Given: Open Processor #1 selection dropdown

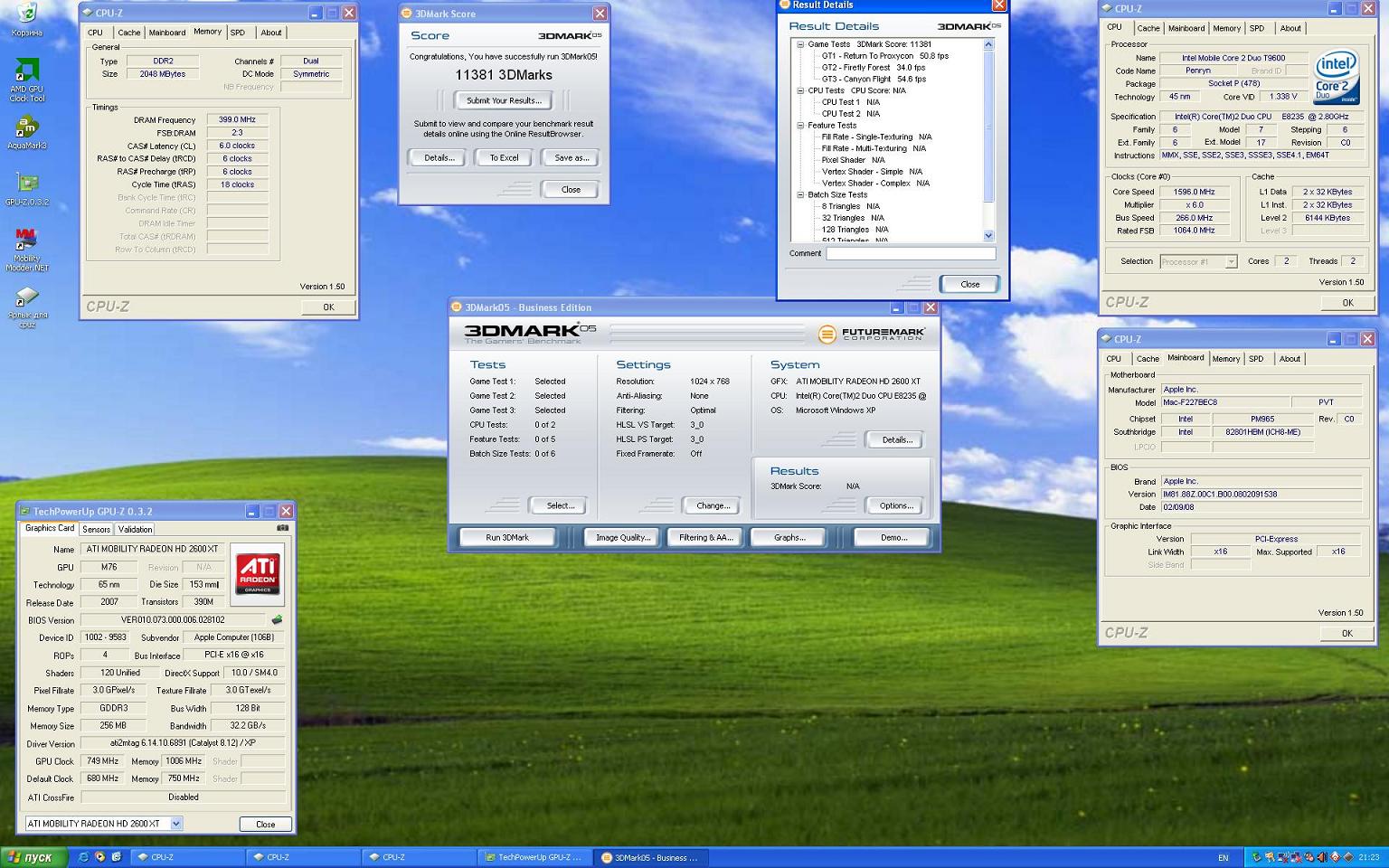Looking at the screenshot, I should pos(1231,261).
